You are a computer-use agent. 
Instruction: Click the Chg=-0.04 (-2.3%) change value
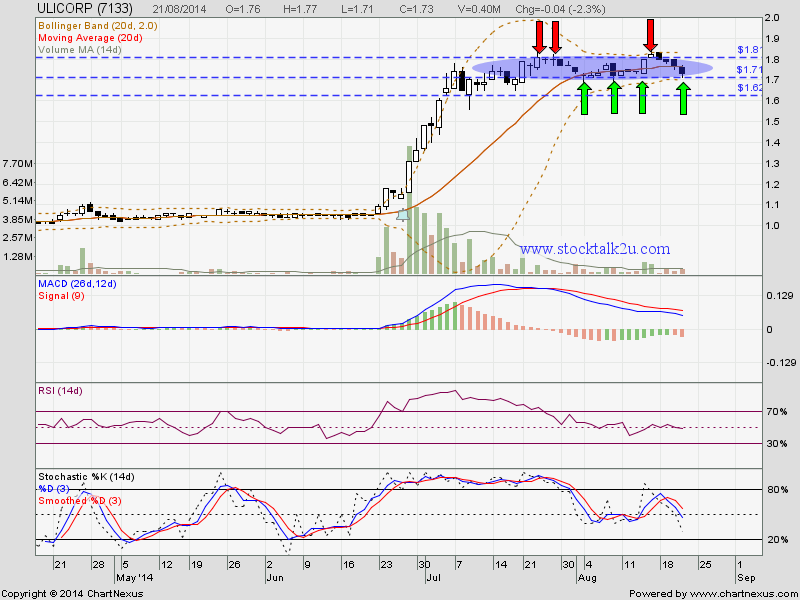560,9
